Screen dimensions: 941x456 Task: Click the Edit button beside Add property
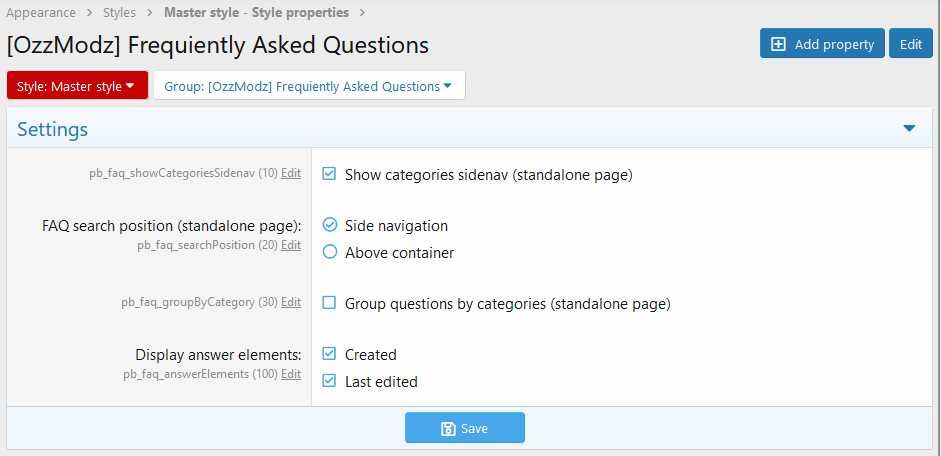point(910,43)
